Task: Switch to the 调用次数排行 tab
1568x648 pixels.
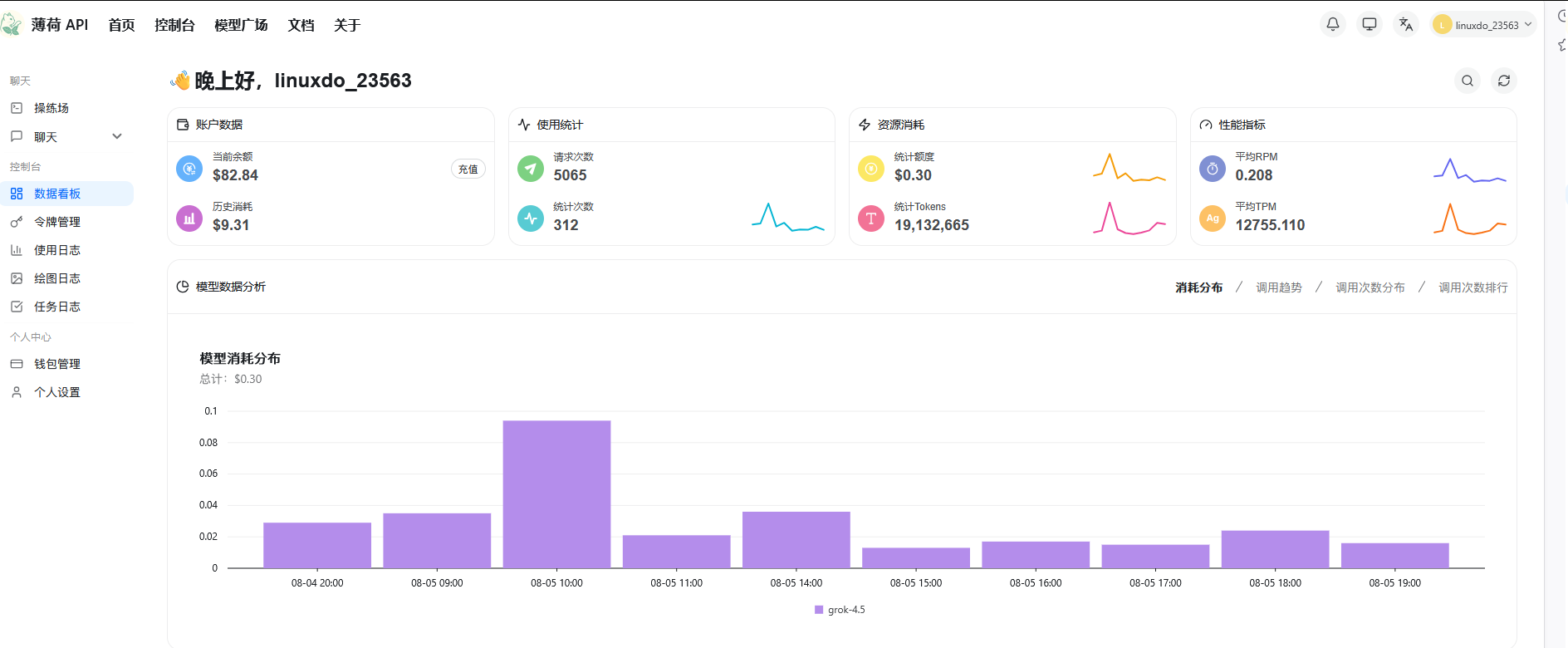Action: coord(1473,287)
